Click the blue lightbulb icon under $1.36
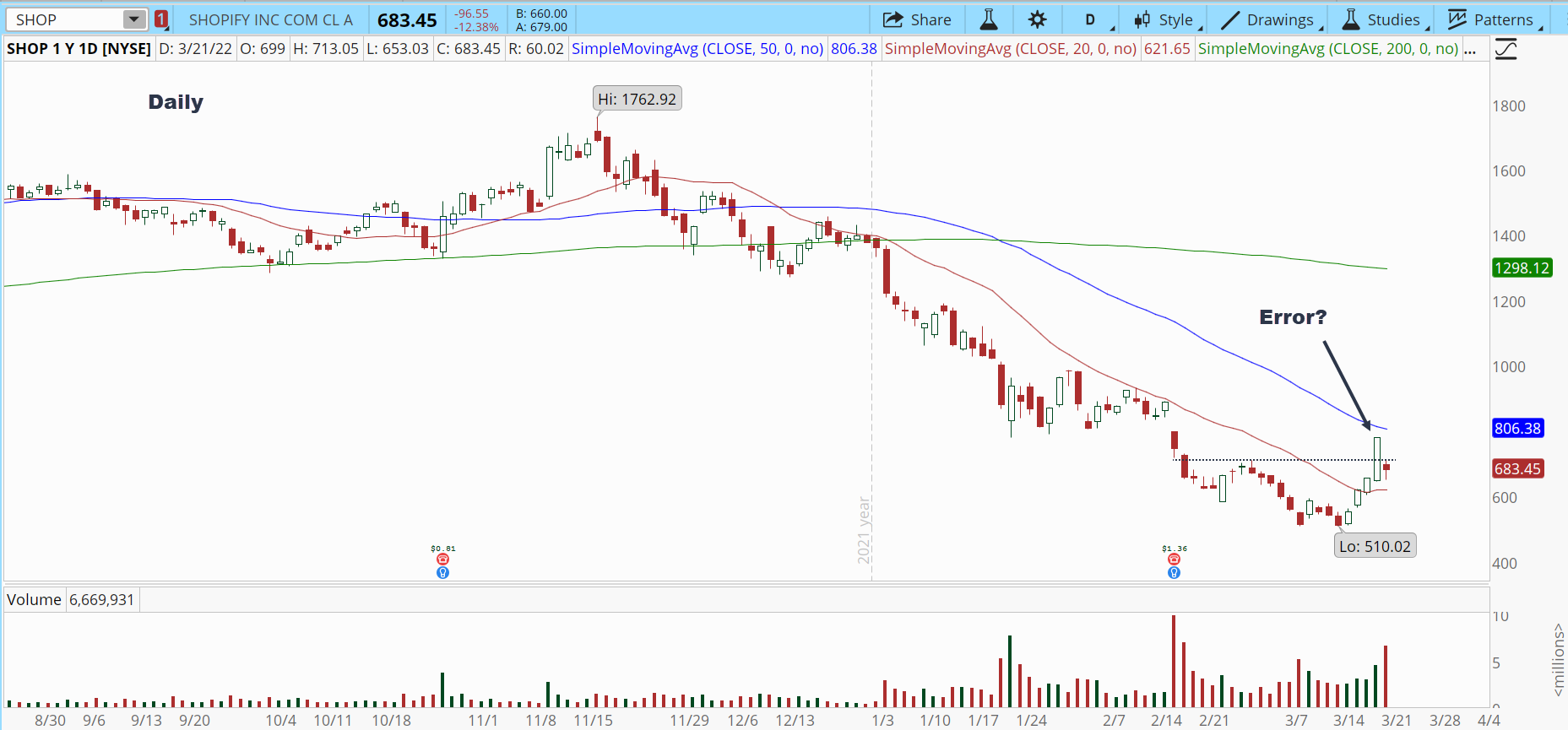Viewport: 1568px width, 730px height. 1174,573
